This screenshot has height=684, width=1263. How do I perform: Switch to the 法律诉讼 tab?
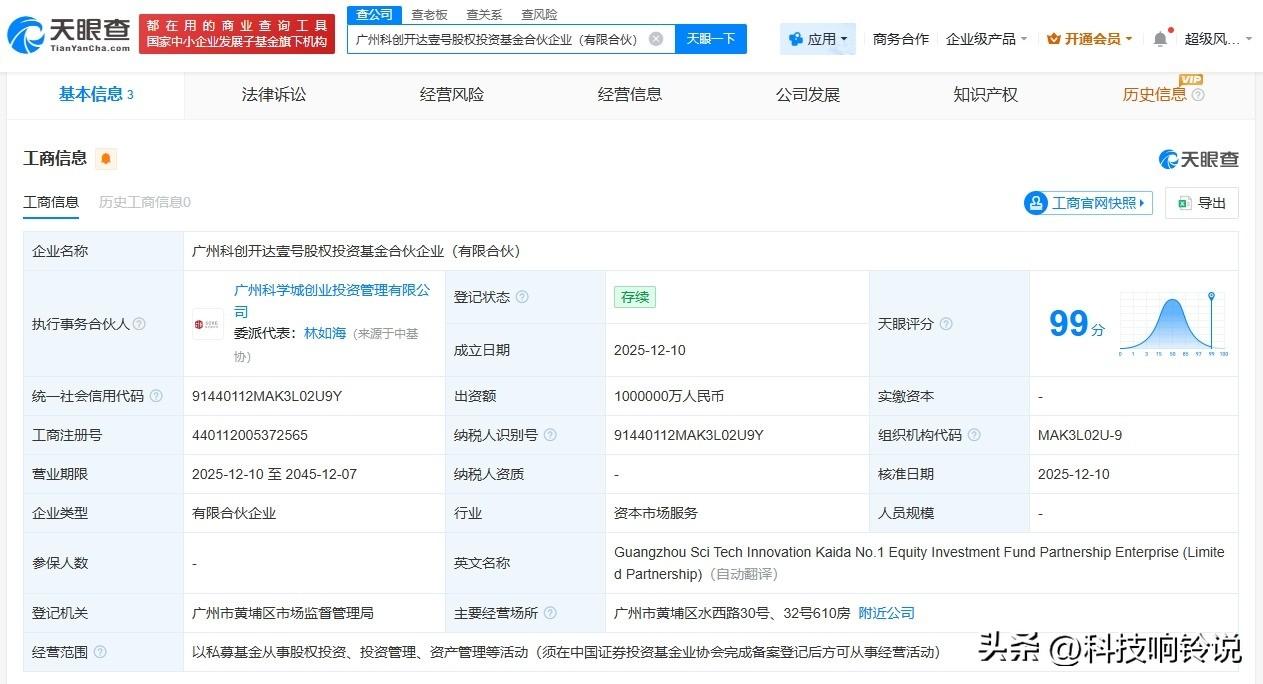[x=274, y=95]
